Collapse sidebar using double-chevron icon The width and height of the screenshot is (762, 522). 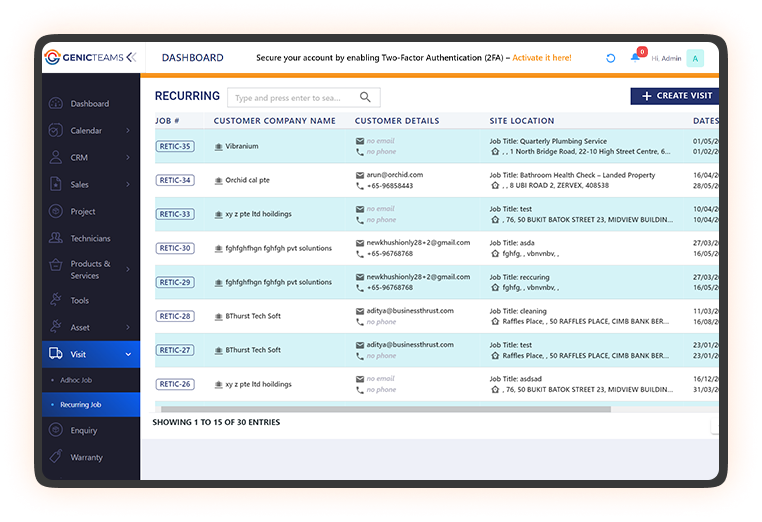click(x=130, y=57)
